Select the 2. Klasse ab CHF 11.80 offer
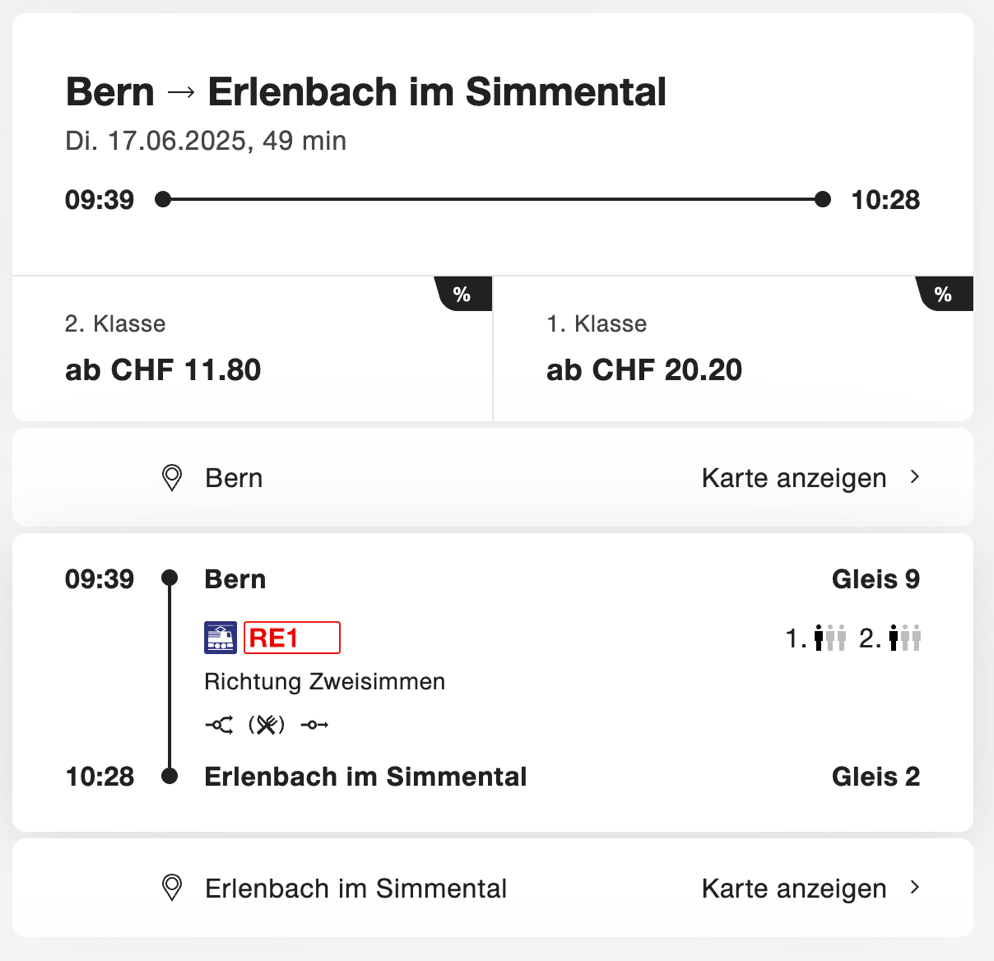The image size is (994, 961). (x=252, y=349)
